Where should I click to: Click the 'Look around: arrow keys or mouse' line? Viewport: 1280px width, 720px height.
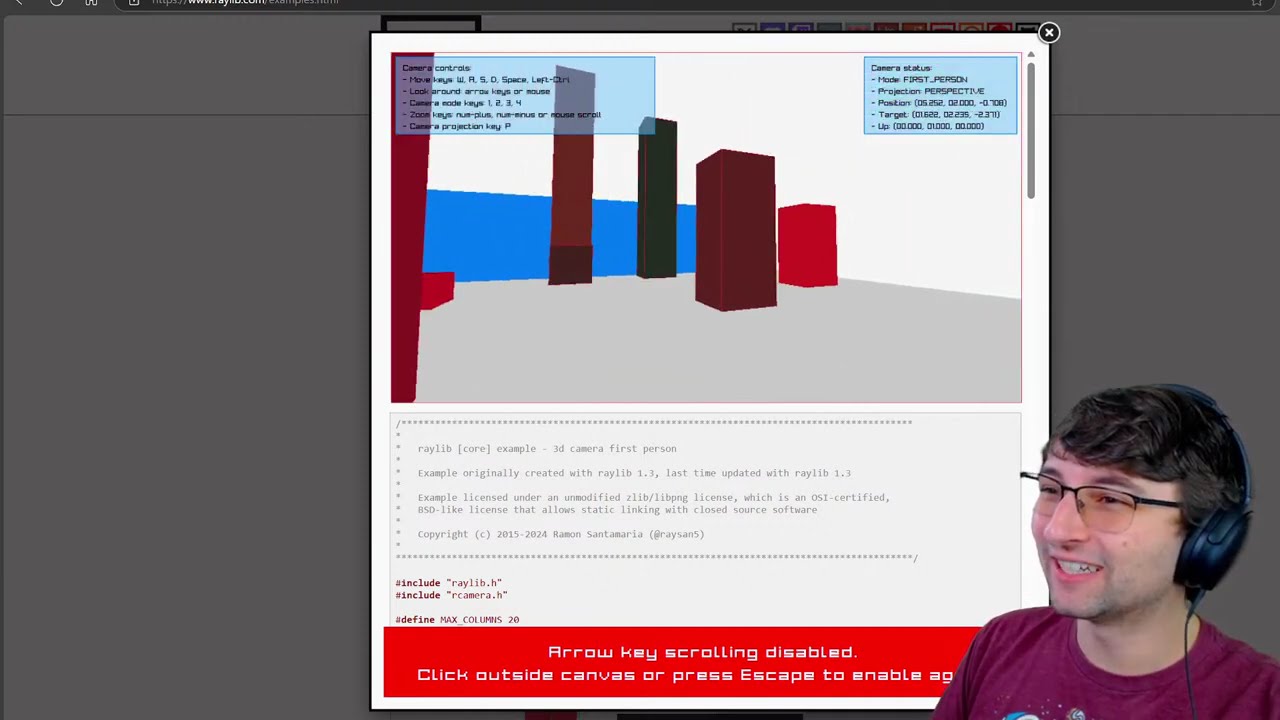[x=476, y=91]
